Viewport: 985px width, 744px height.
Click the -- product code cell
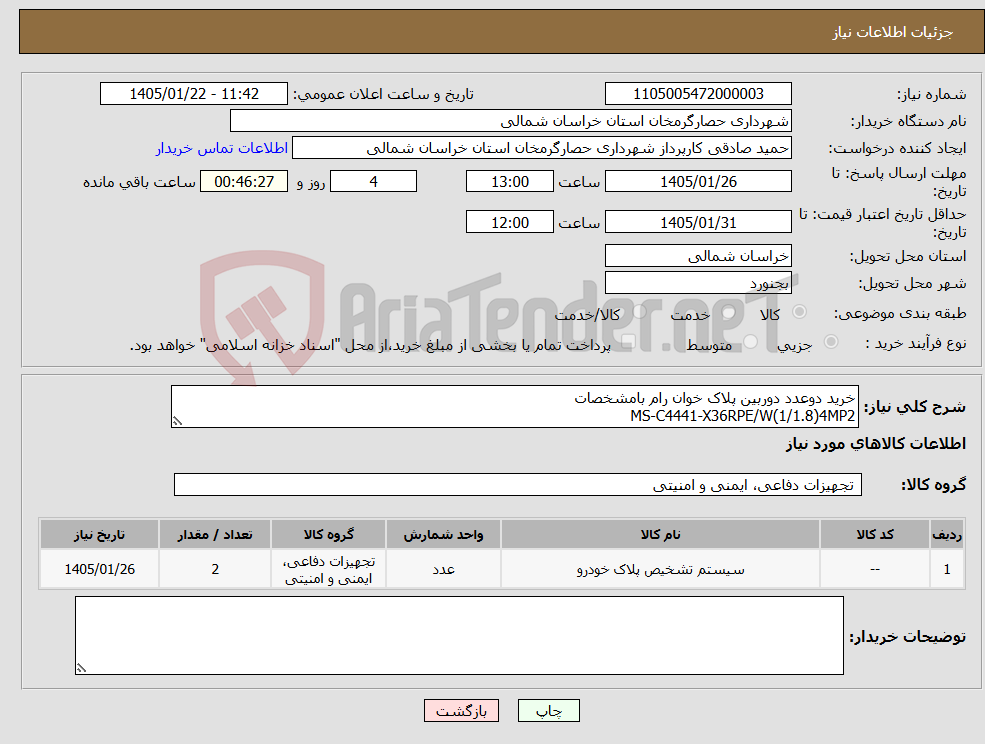(874, 569)
